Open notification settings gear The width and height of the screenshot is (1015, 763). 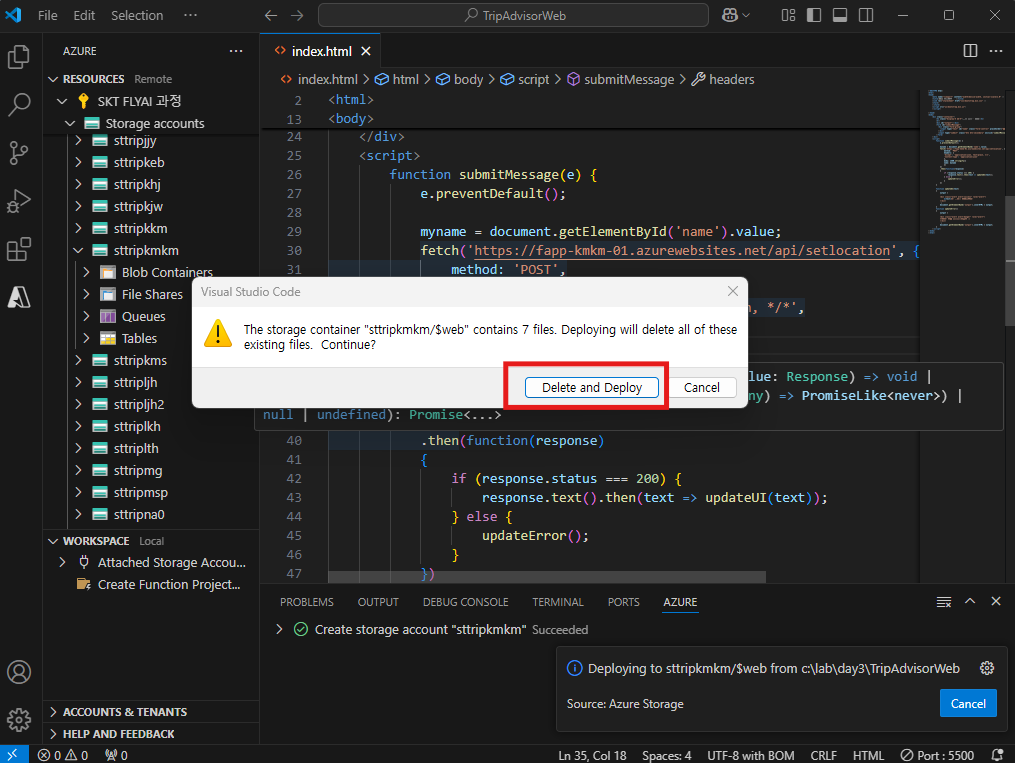pos(987,668)
